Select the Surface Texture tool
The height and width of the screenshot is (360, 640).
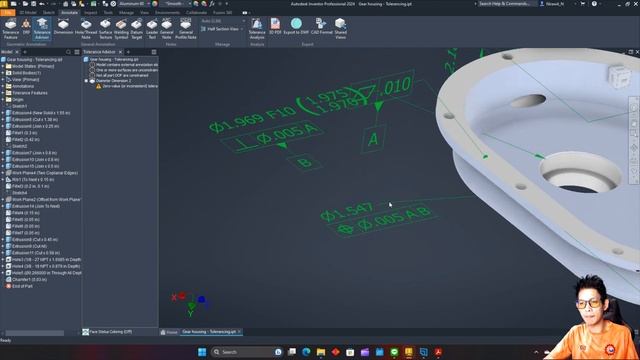click(x=105, y=29)
